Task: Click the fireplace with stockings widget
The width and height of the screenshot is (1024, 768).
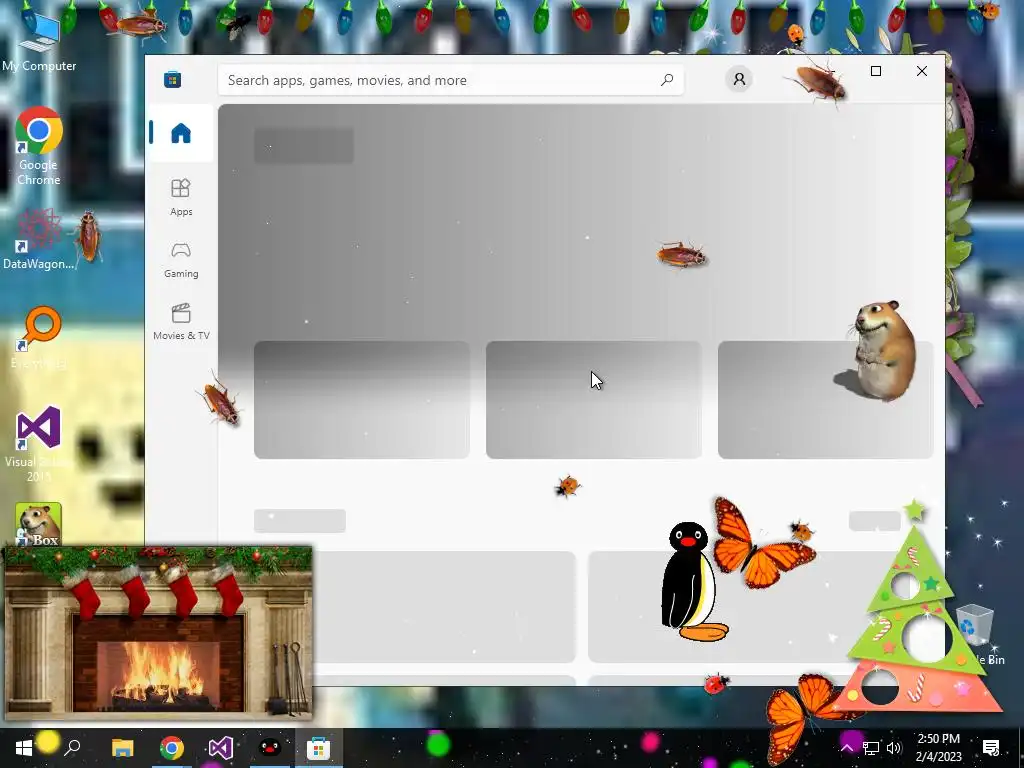Action: [x=158, y=633]
